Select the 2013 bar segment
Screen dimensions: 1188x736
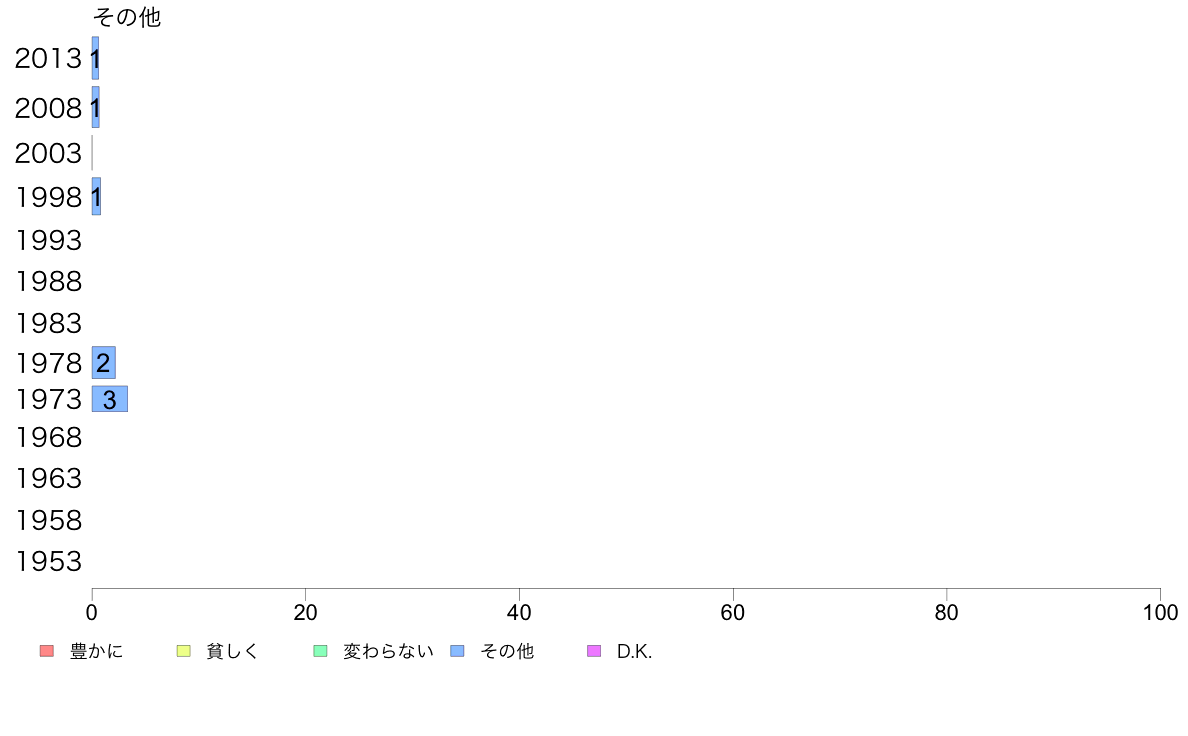pyautogui.click(x=95, y=58)
